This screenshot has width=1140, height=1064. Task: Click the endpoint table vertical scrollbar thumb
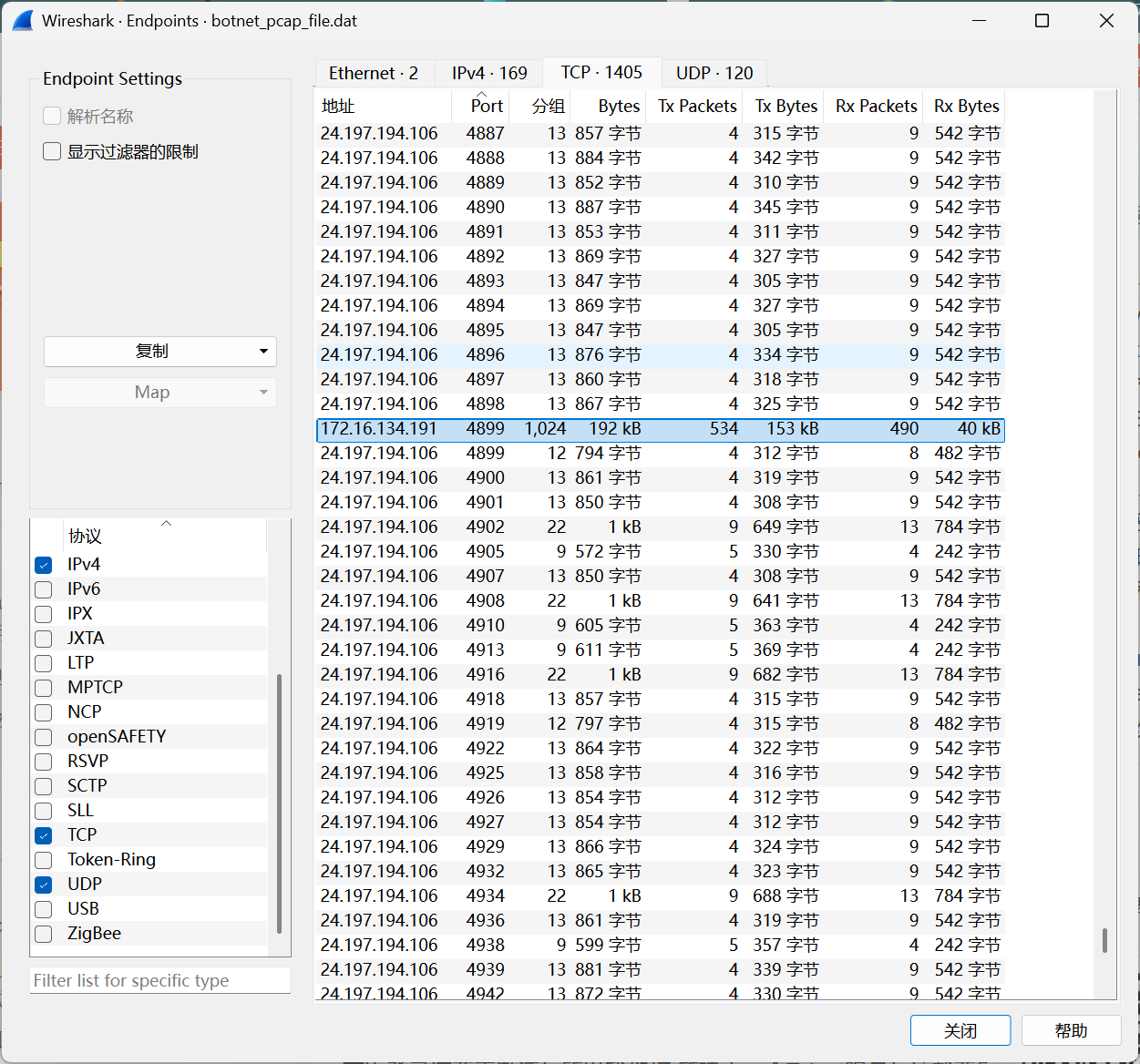[1104, 940]
